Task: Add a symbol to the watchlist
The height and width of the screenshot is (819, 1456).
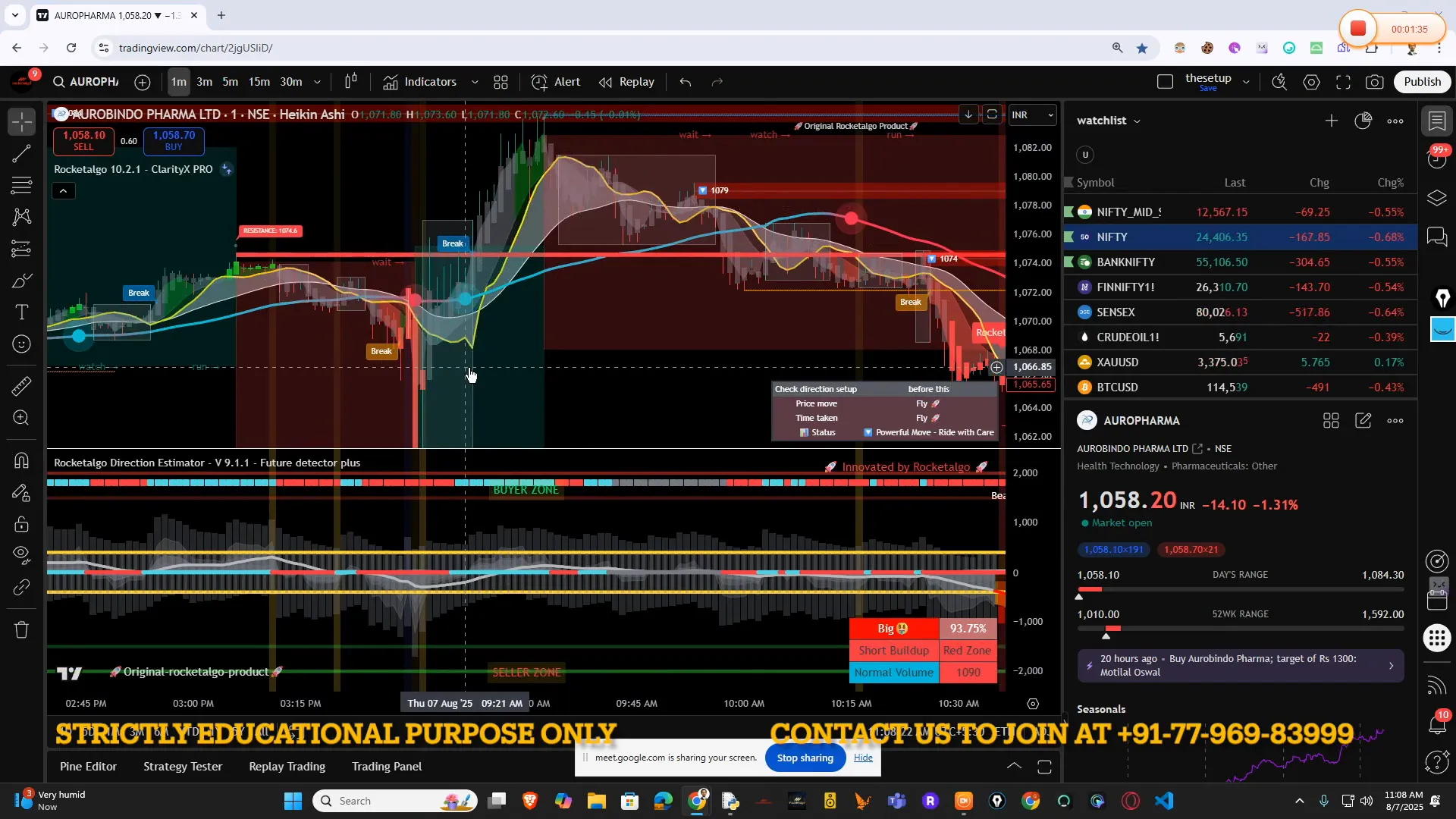Action: pyautogui.click(x=1332, y=121)
